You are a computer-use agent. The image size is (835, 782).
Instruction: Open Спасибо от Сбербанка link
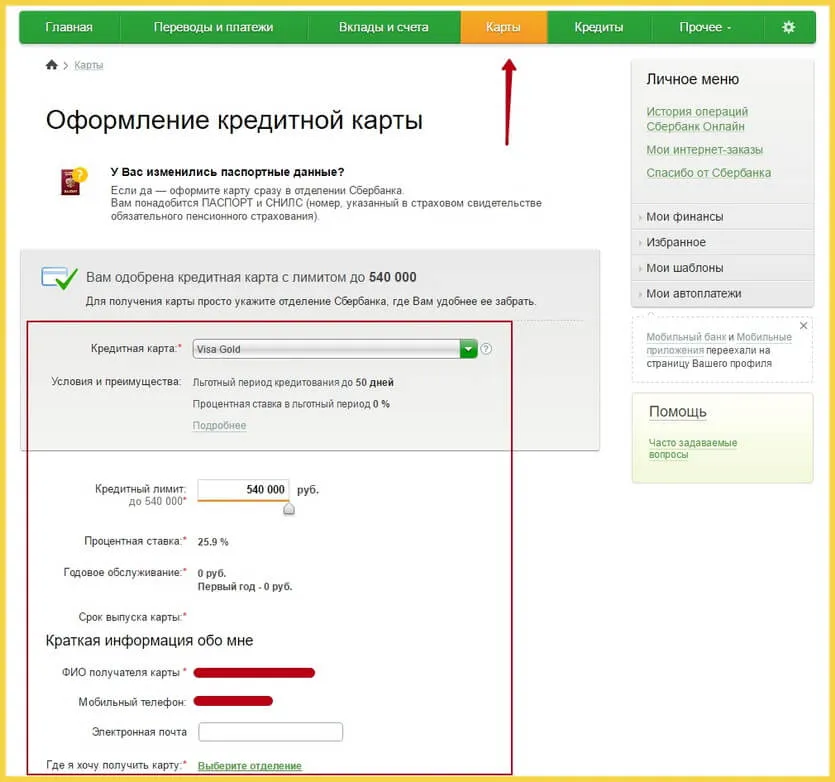[x=708, y=173]
